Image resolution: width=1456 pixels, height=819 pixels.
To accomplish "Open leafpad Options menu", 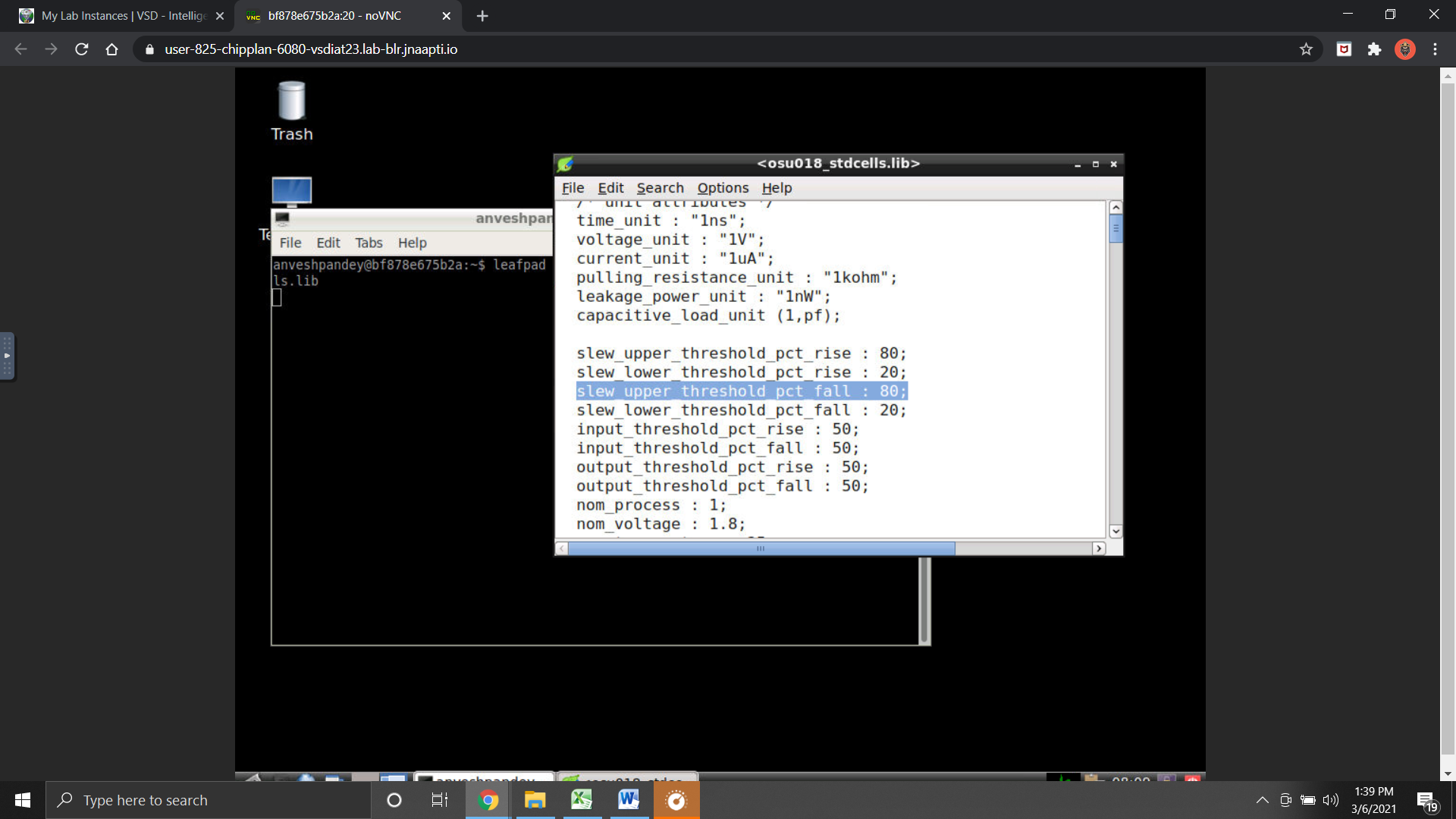I will [x=723, y=188].
